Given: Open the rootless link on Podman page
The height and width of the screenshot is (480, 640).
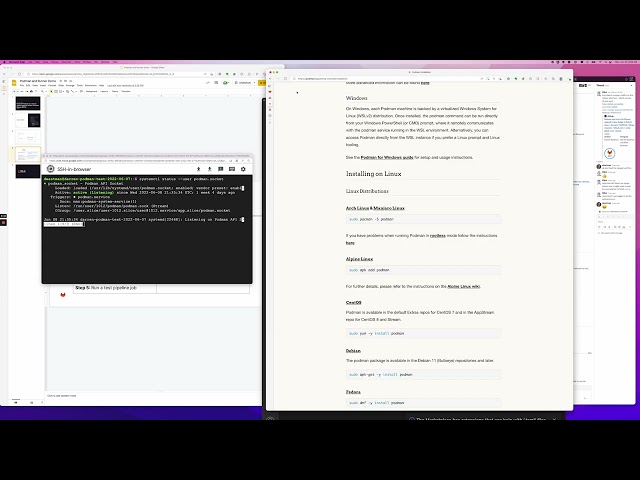Looking at the screenshot, I should [438, 236].
